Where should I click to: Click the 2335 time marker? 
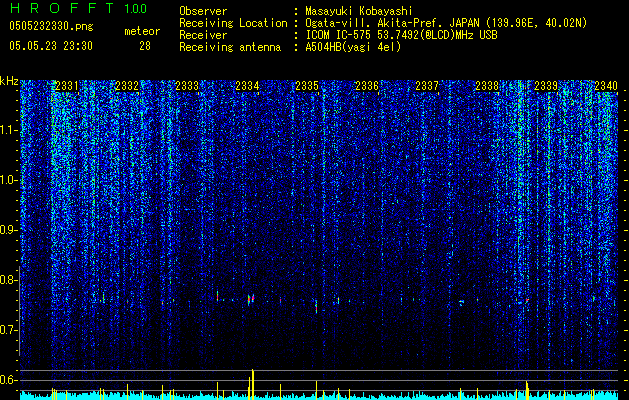[307, 86]
